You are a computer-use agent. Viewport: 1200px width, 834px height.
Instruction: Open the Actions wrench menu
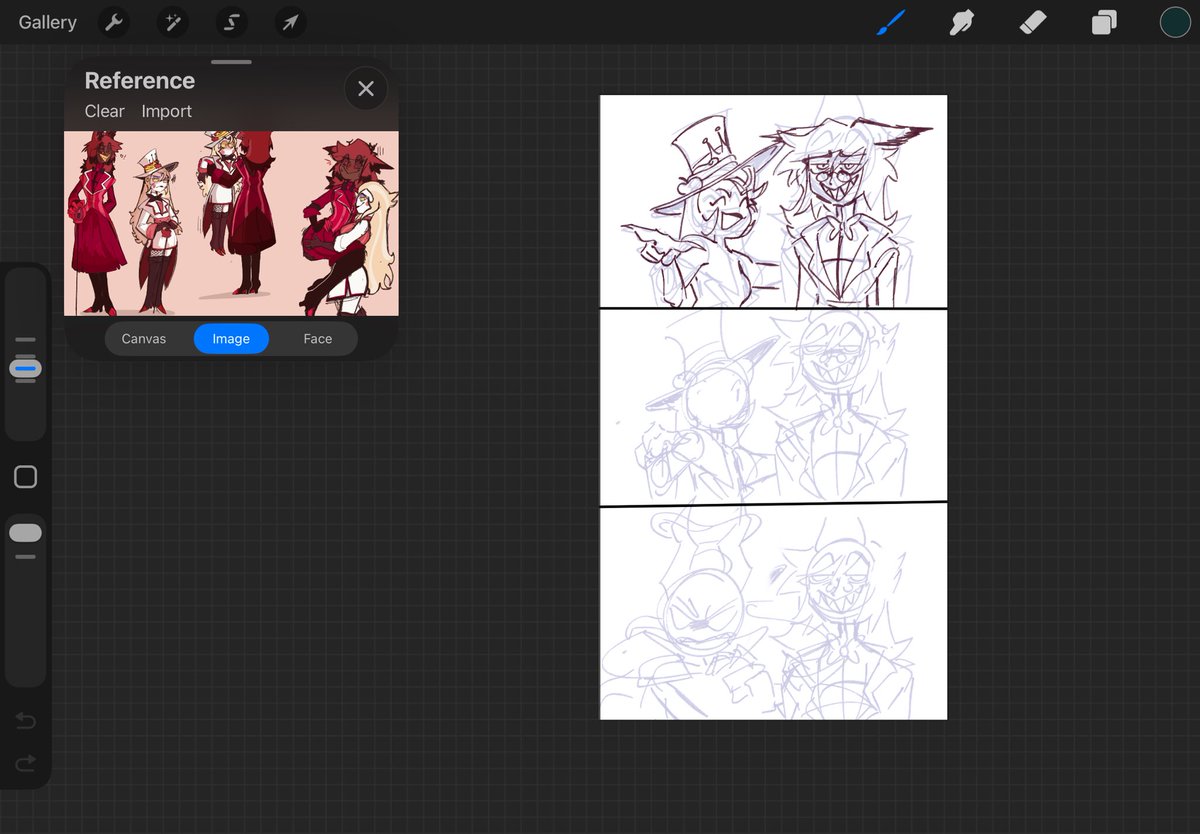coord(114,22)
